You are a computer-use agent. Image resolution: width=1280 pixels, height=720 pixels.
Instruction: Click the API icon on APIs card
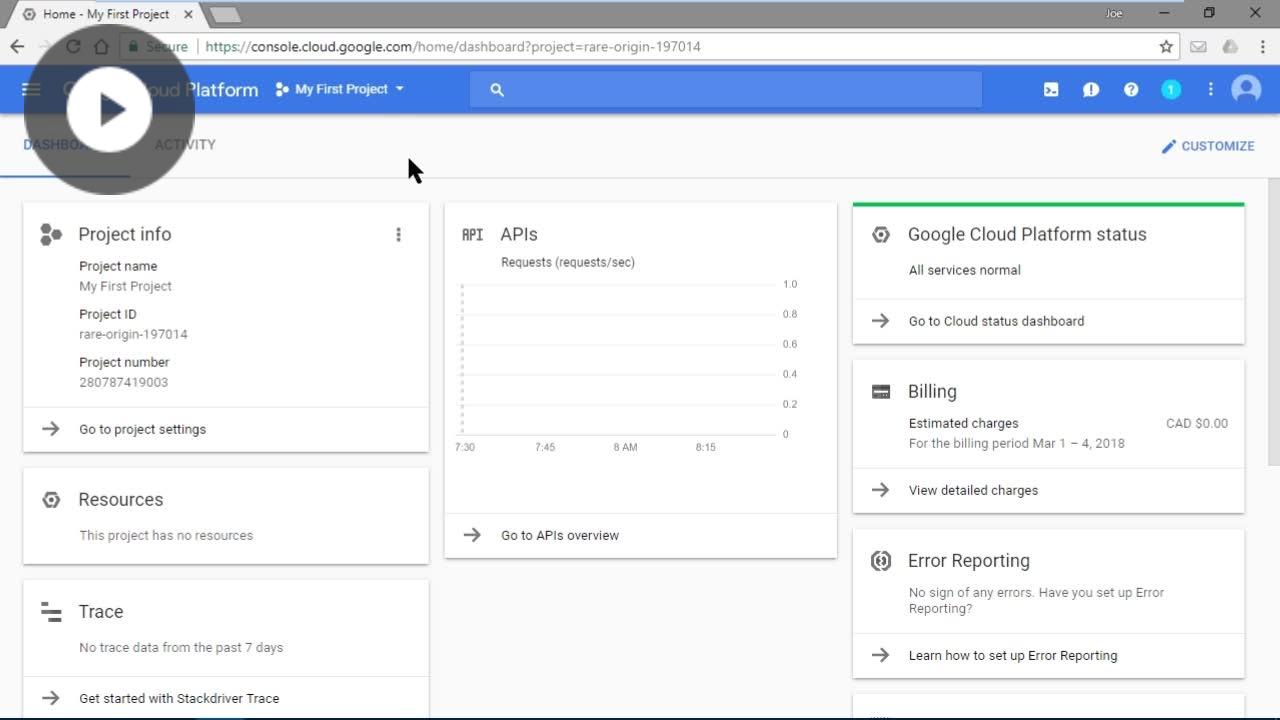click(472, 234)
